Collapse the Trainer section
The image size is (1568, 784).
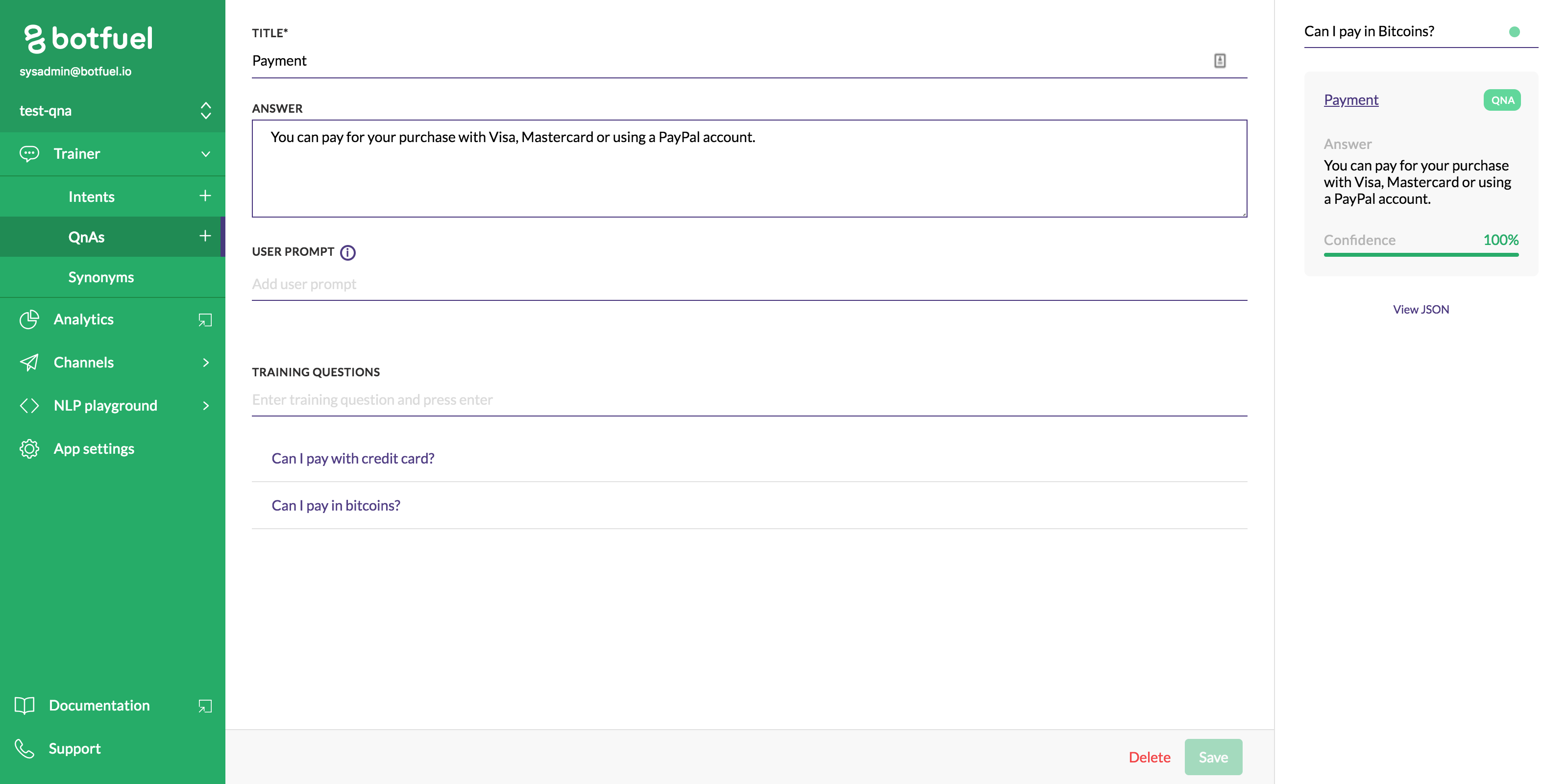point(205,154)
